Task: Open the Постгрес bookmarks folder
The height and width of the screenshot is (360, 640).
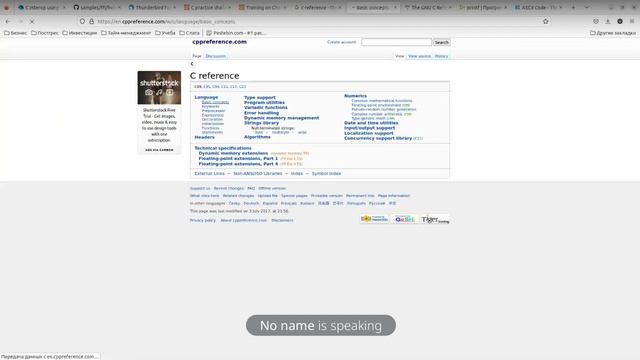Action: (x=44, y=33)
